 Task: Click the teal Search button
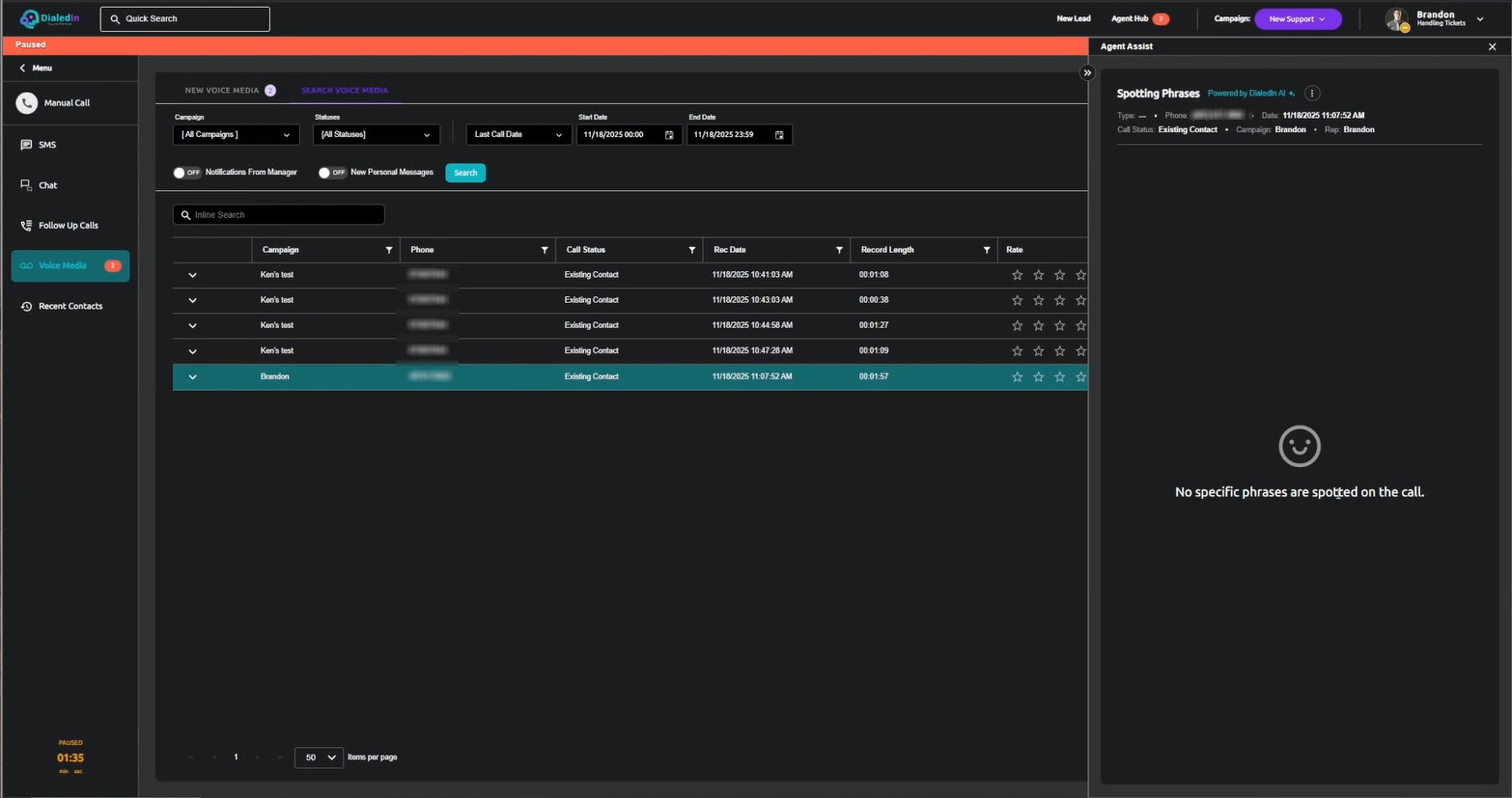464,173
